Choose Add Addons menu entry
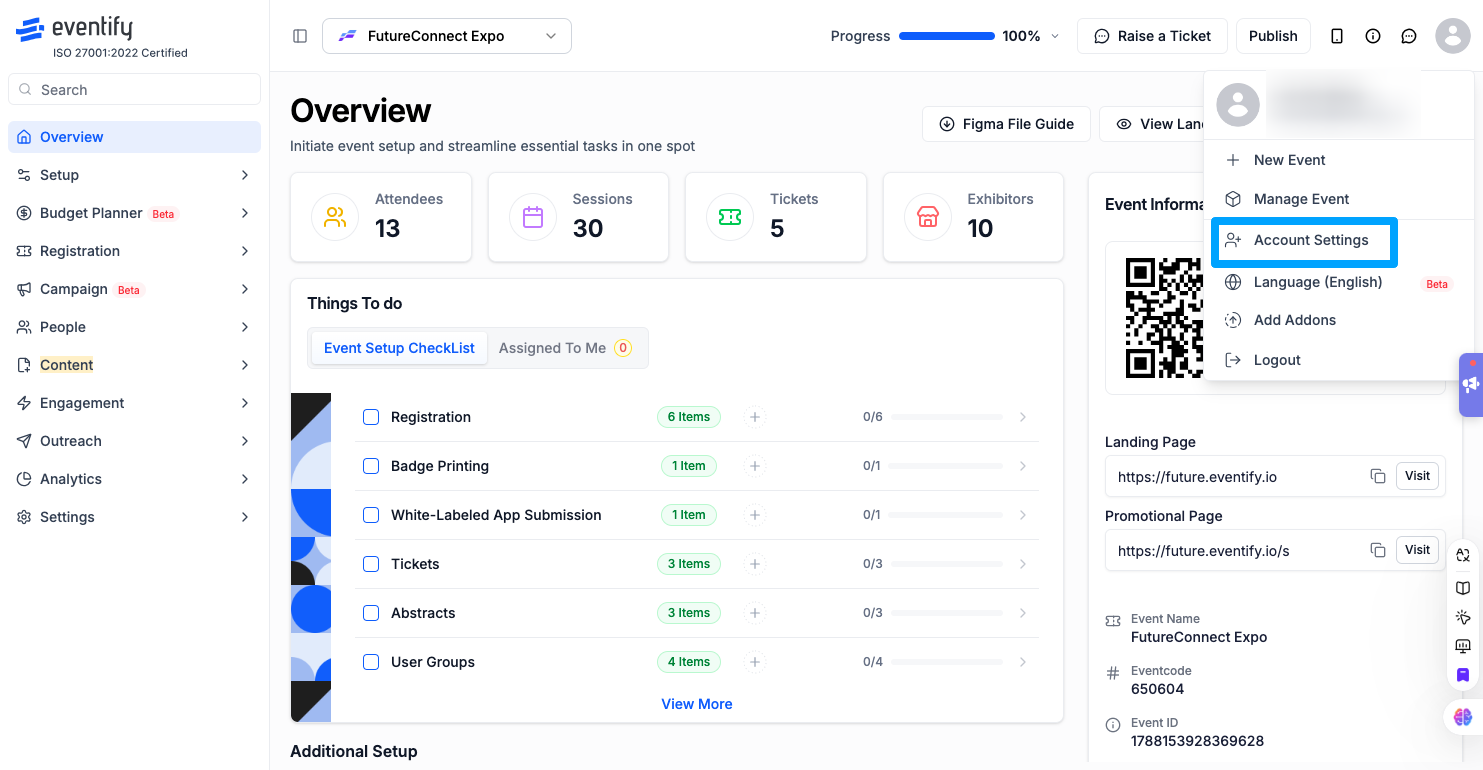Image resolution: width=1483 pixels, height=770 pixels. coord(1339,320)
